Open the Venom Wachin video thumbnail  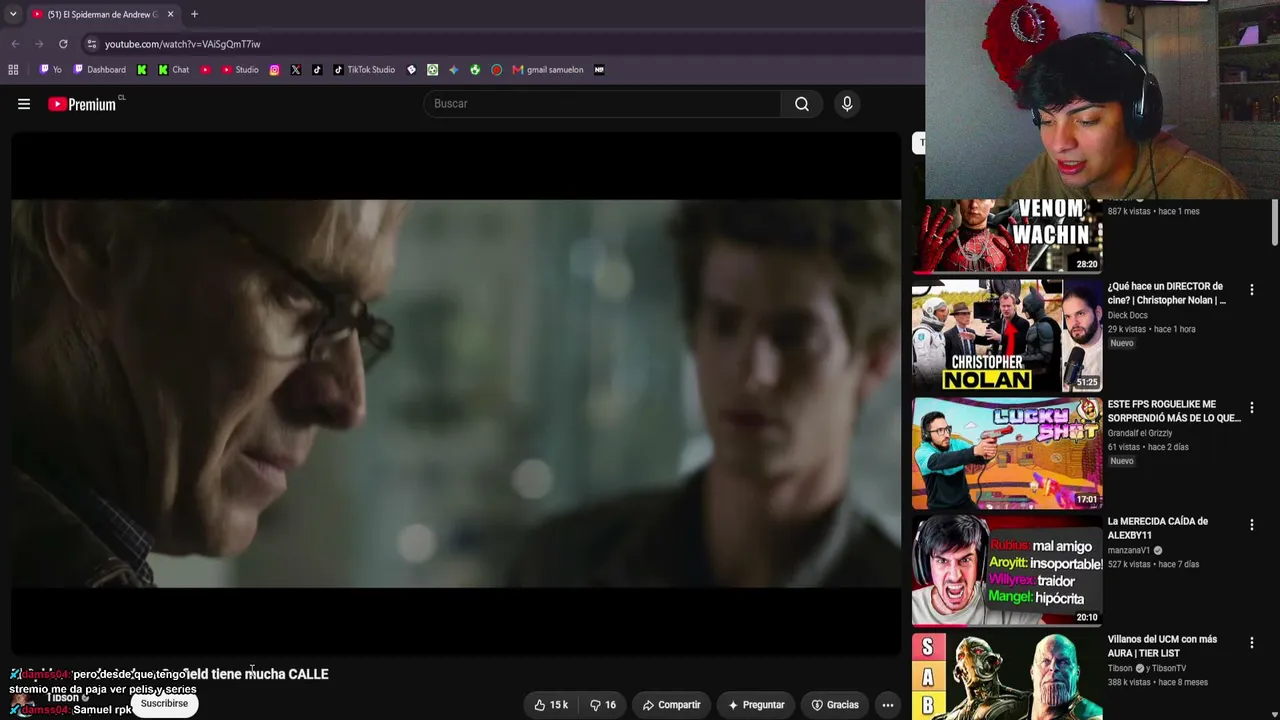(x=1007, y=236)
